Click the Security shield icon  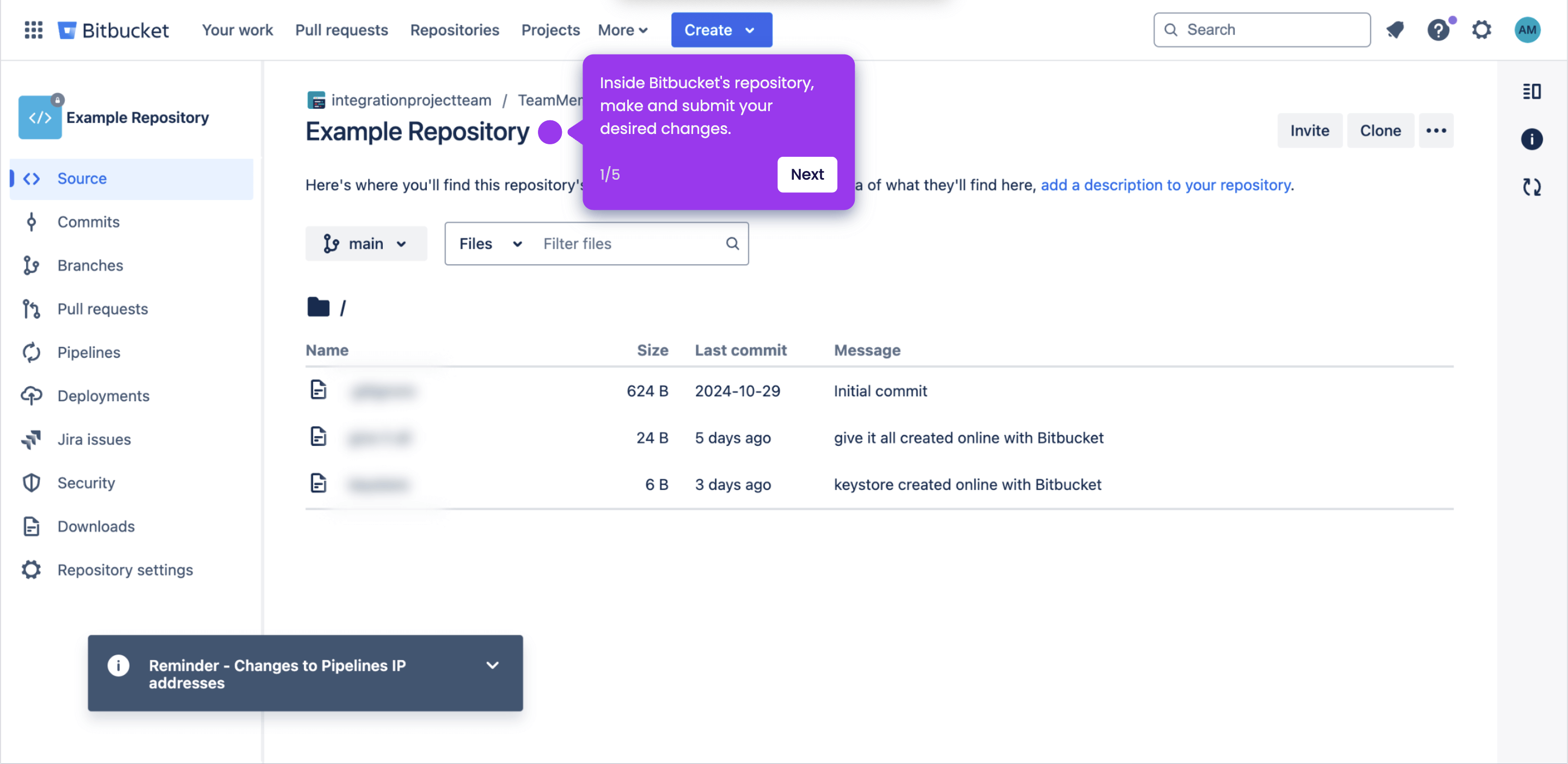tap(31, 483)
